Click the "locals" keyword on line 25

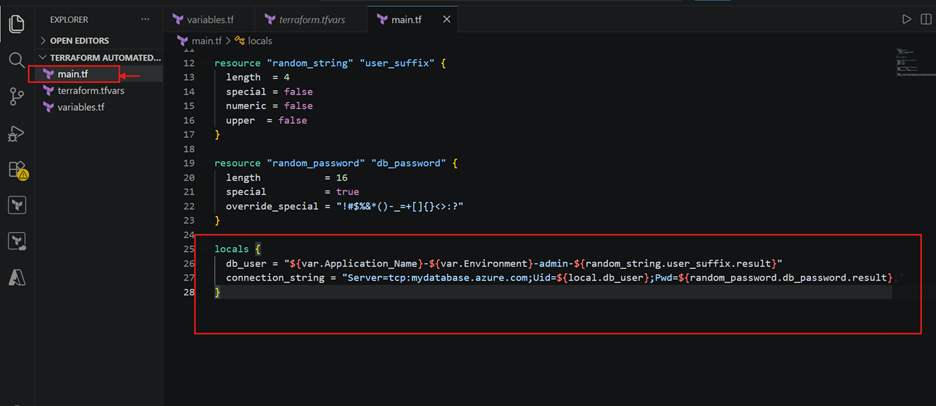[x=232, y=248]
